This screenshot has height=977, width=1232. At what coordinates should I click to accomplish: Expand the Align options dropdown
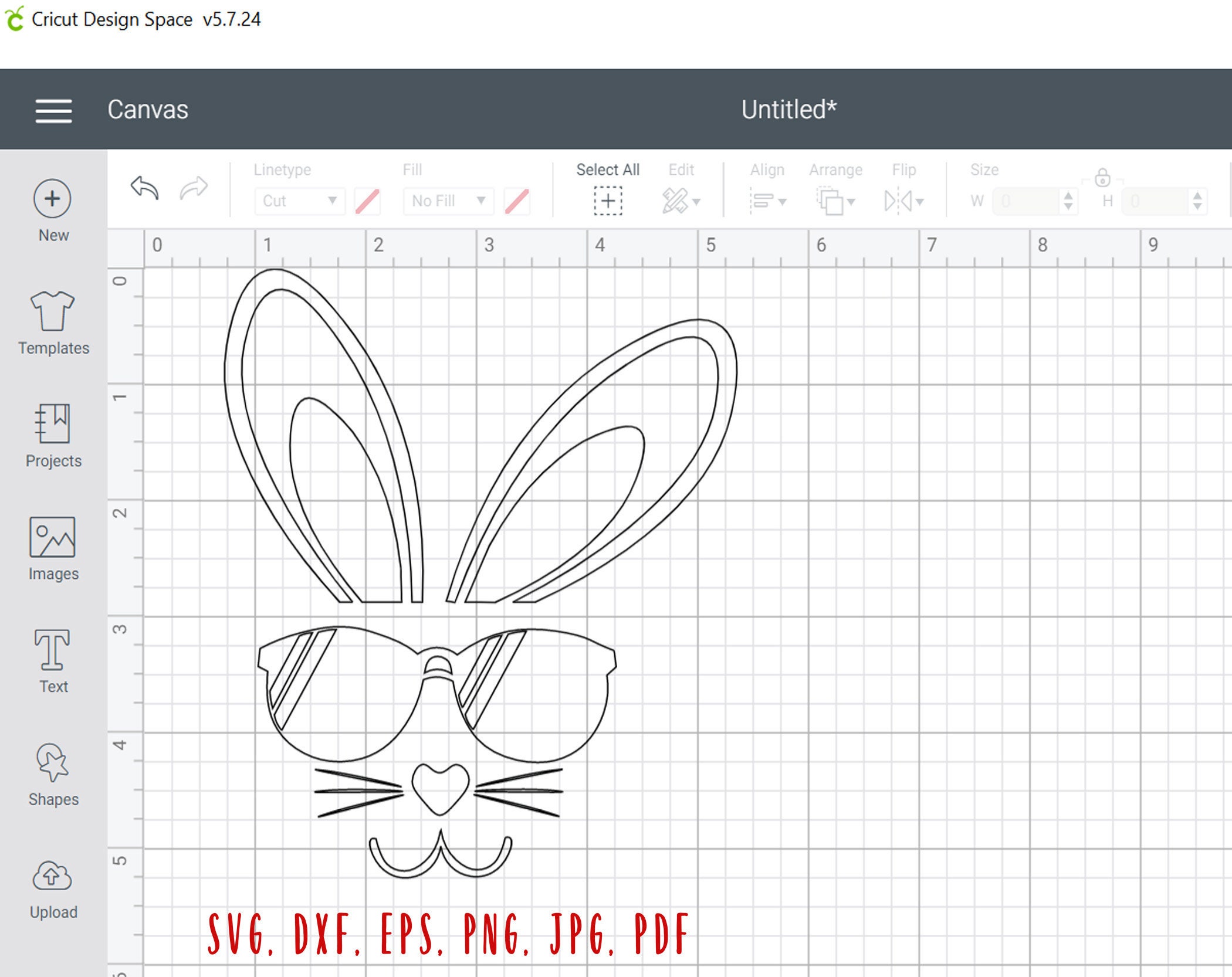(x=769, y=199)
